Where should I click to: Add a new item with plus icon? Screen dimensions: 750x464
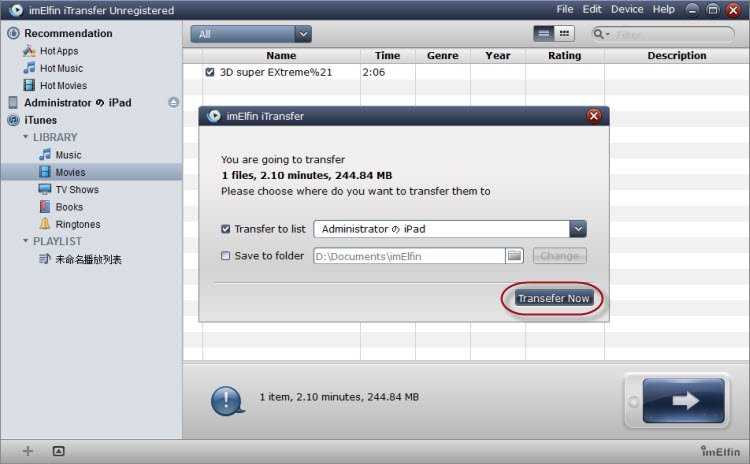click(28, 451)
